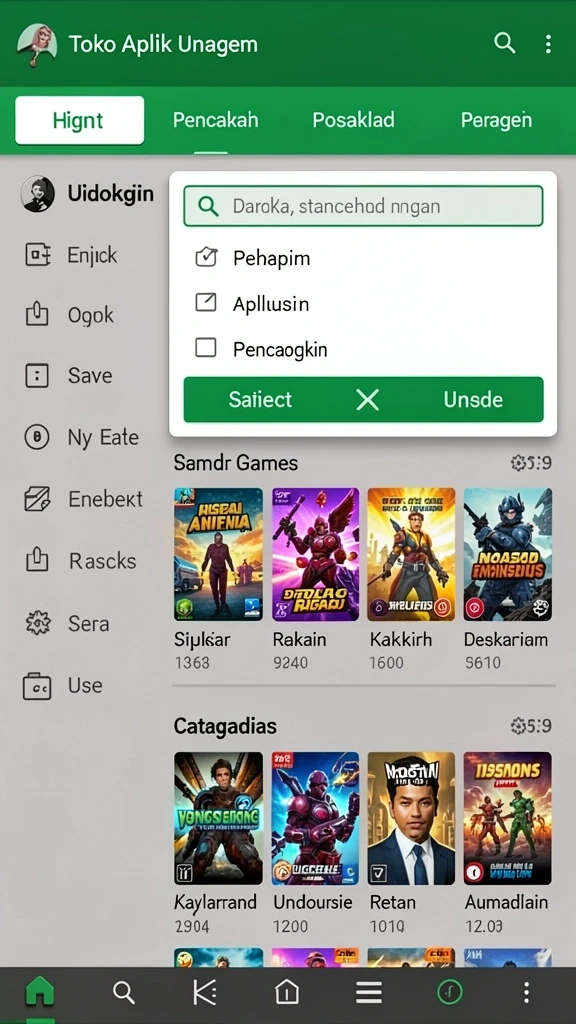Screen dimensions: 576x1024
Task: Click the Pencaogkin option label
Action: point(280,349)
